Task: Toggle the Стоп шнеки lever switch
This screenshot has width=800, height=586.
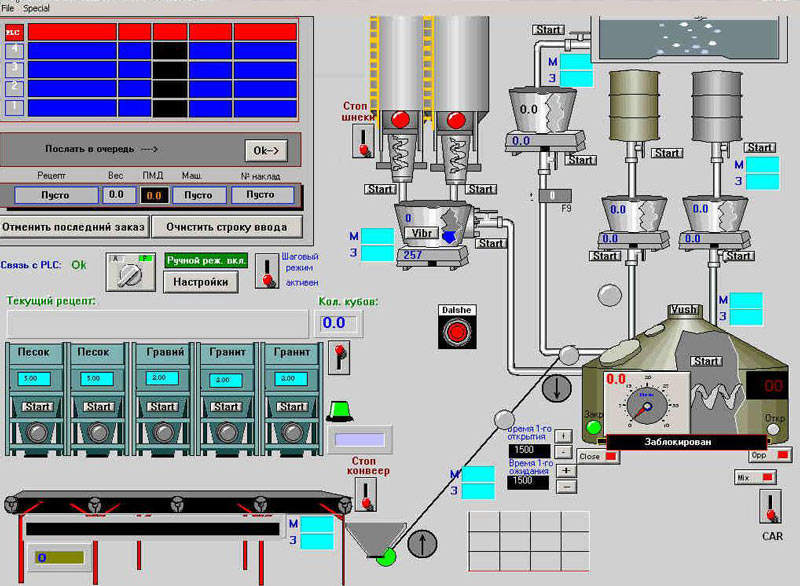Action: coord(364,141)
